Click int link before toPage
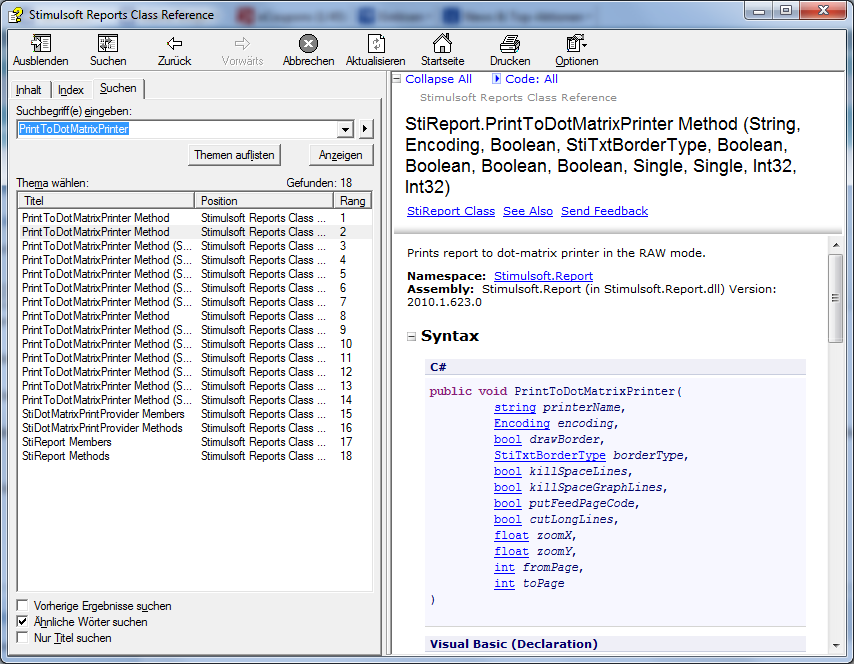This screenshot has width=854, height=664. click(504, 583)
